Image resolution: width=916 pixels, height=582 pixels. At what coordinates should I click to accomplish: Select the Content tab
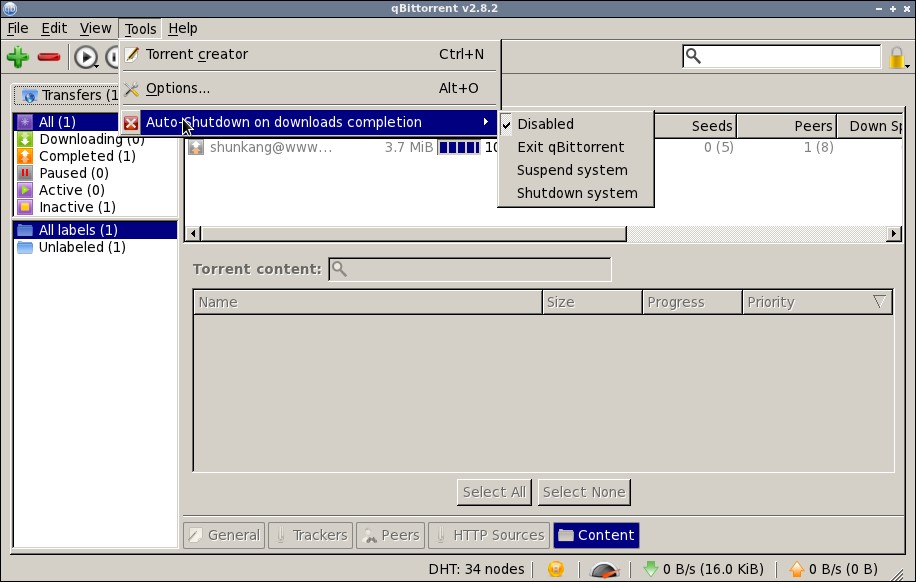596,535
